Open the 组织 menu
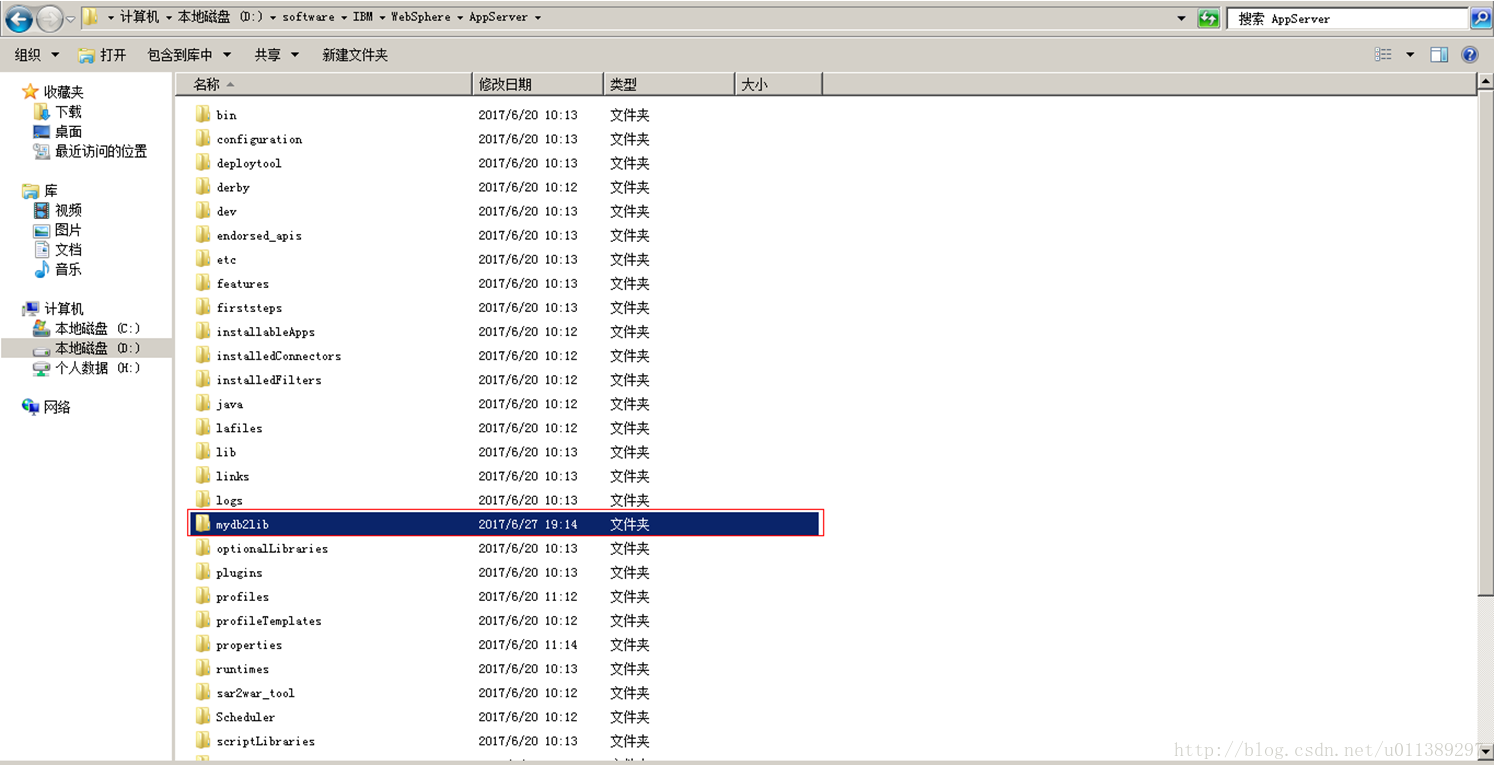Screen dimensions: 1495x770 tap(36, 55)
